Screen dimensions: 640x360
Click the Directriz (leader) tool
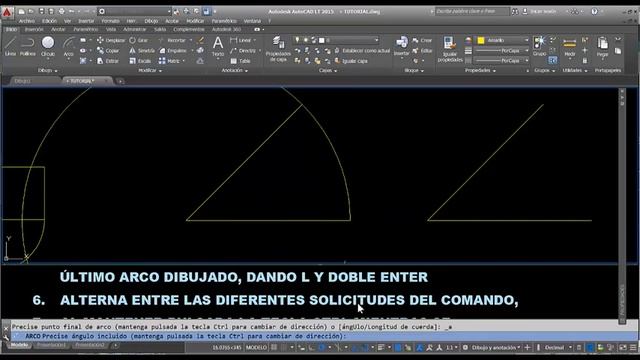click(243, 51)
